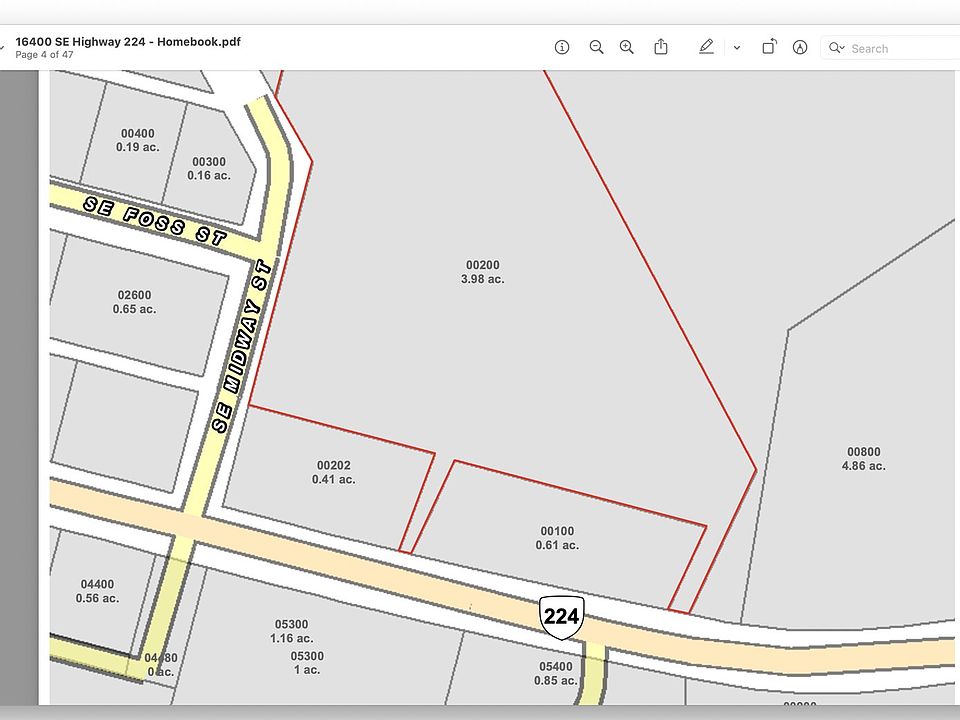Select parcel 00200 label on map
Viewport: 960px width, 720px height.
tap(482, 272)
